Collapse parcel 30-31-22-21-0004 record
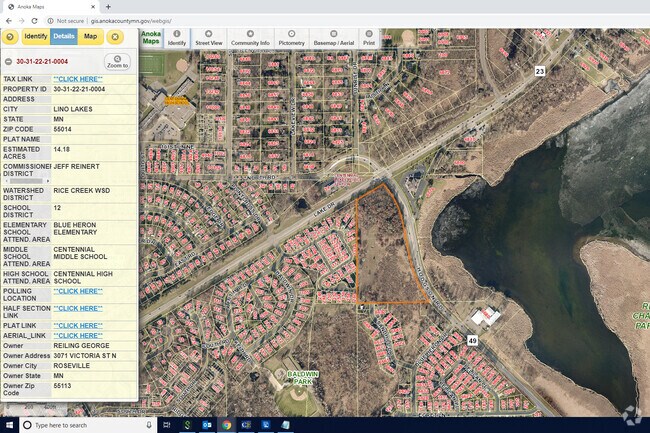The width and height of the screenshot is (650, 433). click(x=9, y=61)
